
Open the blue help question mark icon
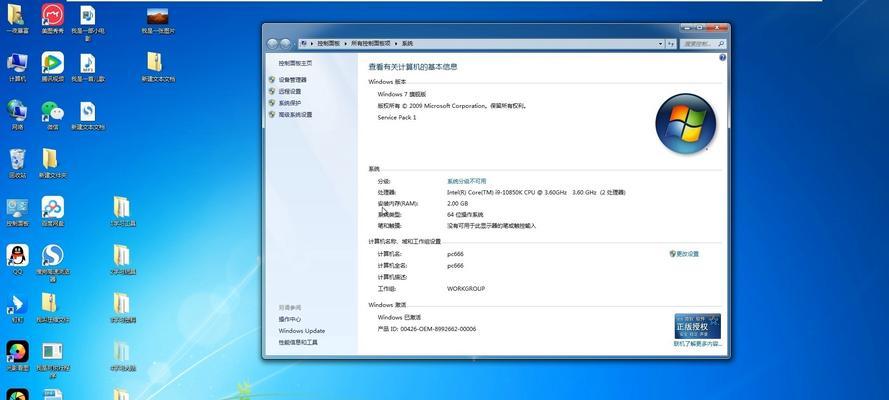pos(722,58)
